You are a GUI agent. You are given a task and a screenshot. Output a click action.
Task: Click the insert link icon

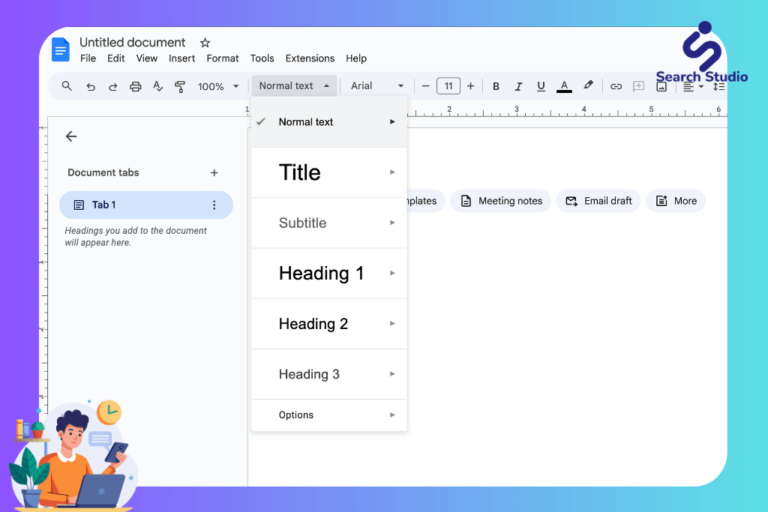pos(616,86)
